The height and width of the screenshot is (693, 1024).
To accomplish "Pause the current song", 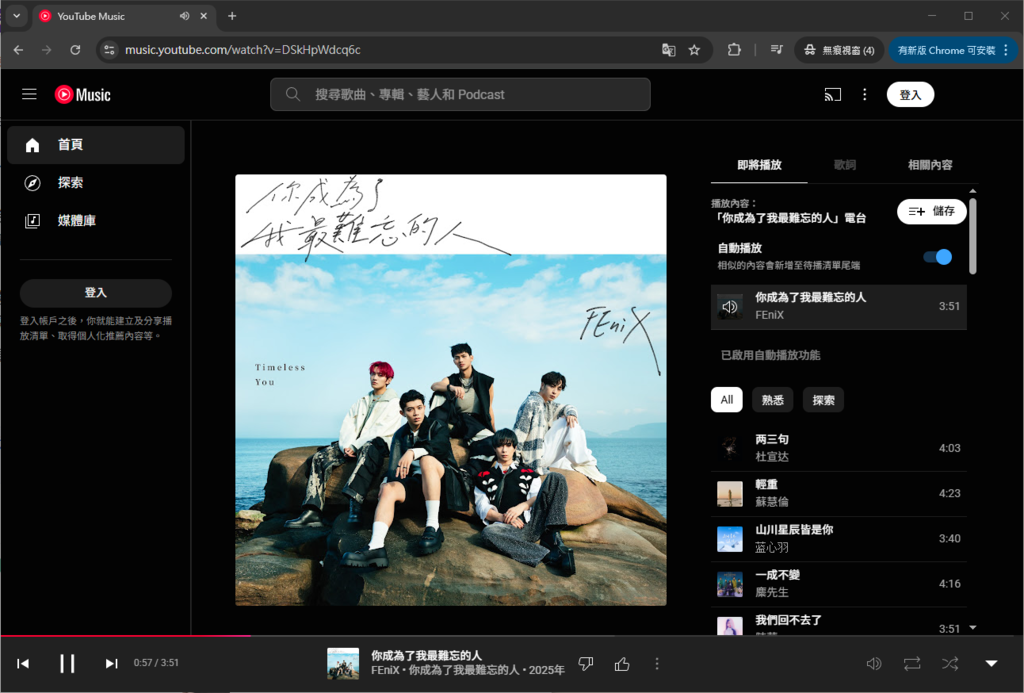I will click(67, 664).
